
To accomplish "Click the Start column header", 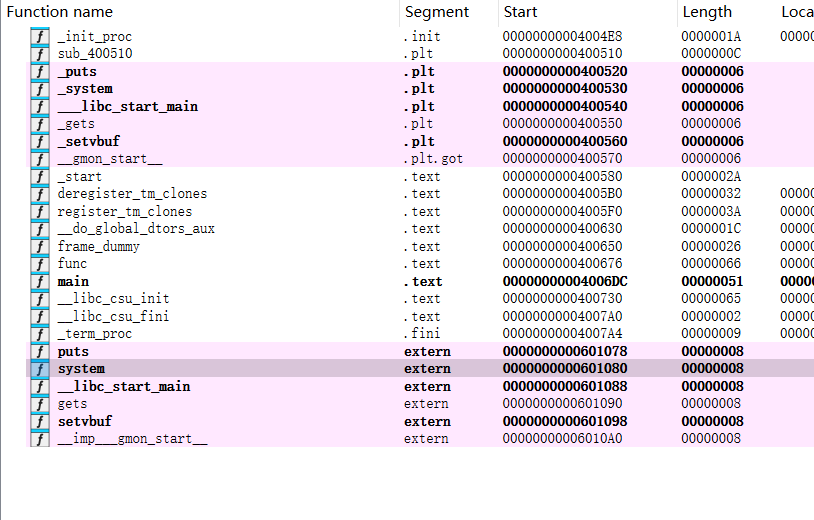I will click(x=520, y=12).
